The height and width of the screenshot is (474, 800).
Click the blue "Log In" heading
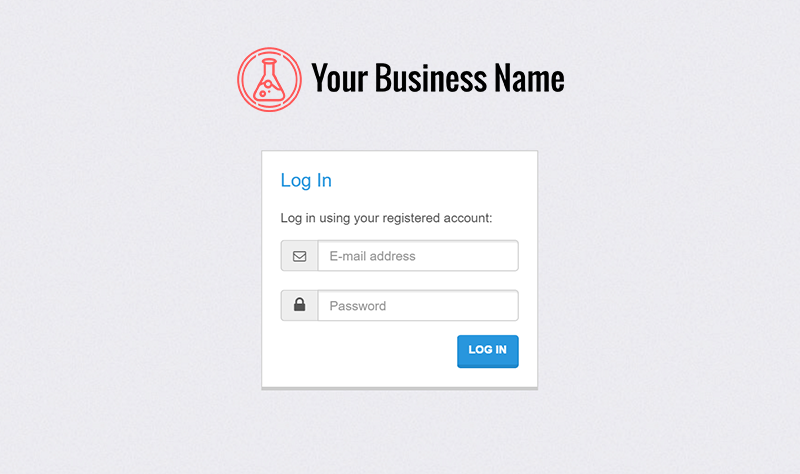click(306, 180)
